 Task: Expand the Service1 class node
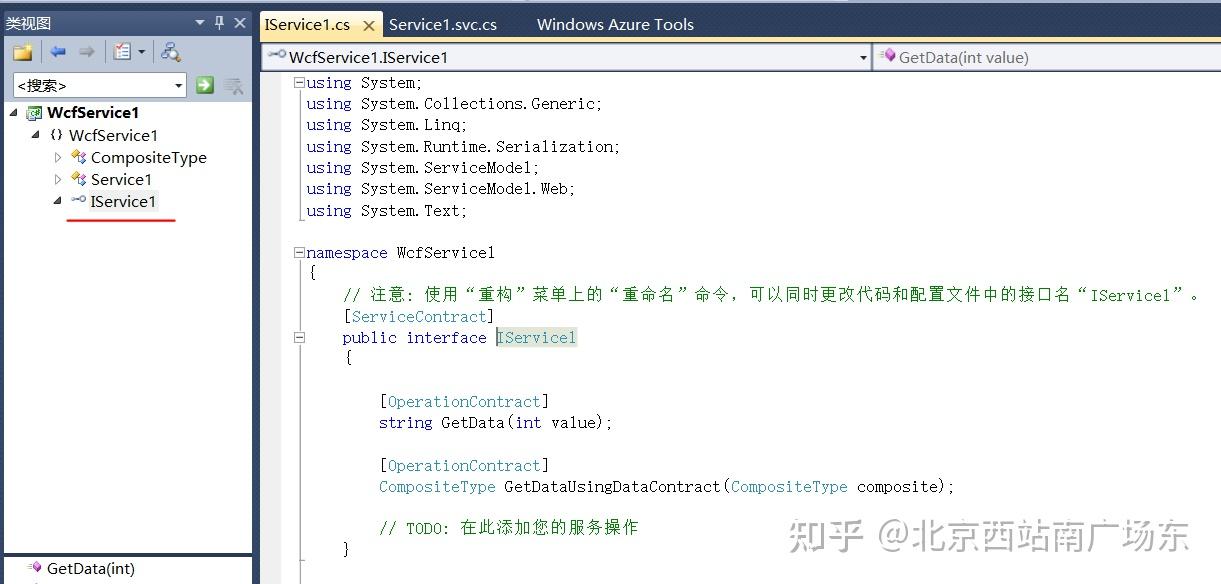58,179
